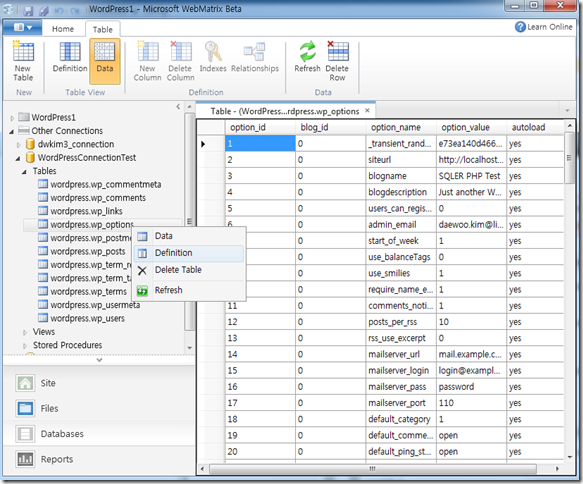Open the Learn Online help link
The image size is (583, 484).
[544, 27]
